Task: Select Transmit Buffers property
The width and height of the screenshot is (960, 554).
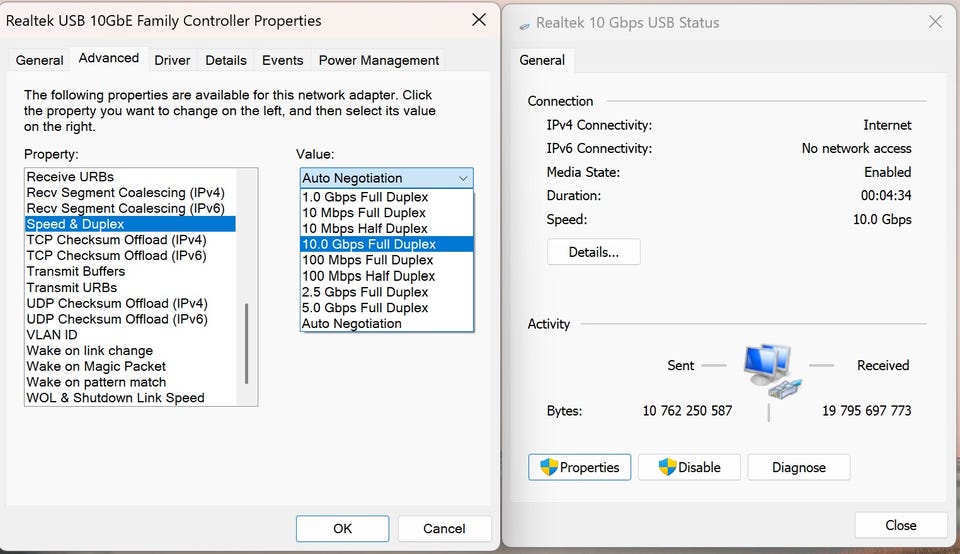Action: point(130,272)
